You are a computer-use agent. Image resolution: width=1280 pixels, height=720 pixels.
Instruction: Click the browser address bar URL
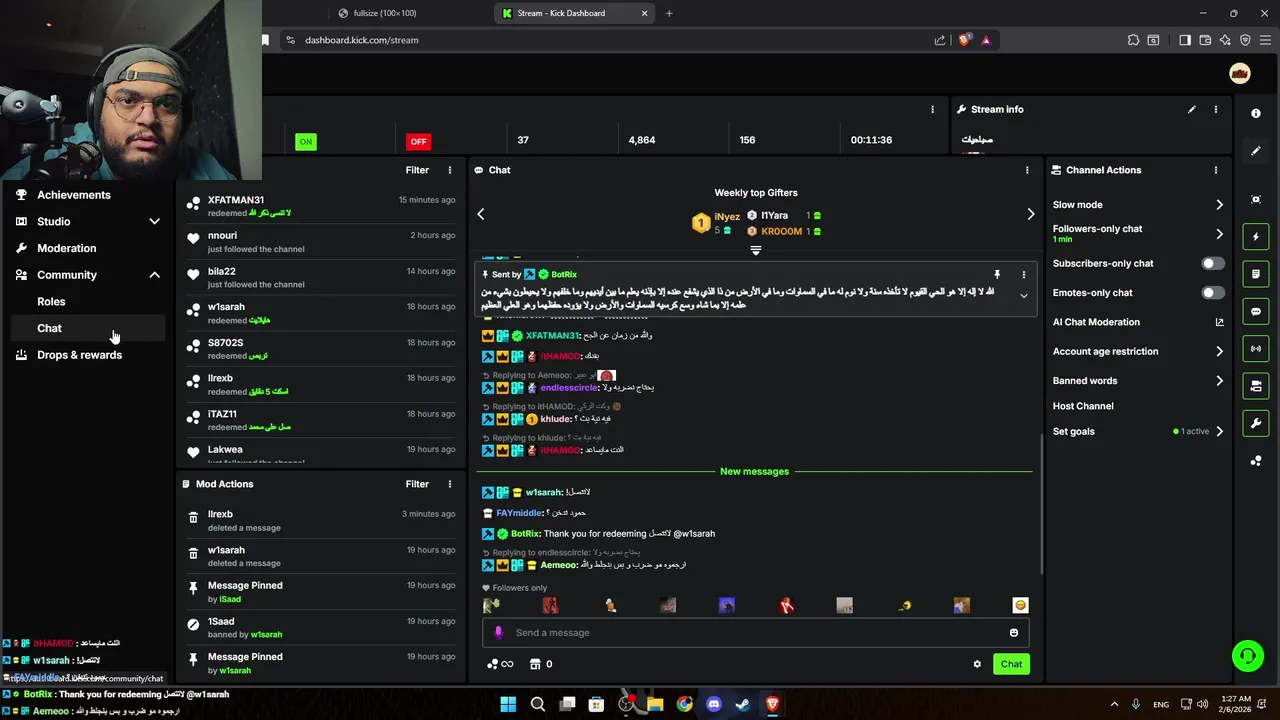tap(361, 40)
